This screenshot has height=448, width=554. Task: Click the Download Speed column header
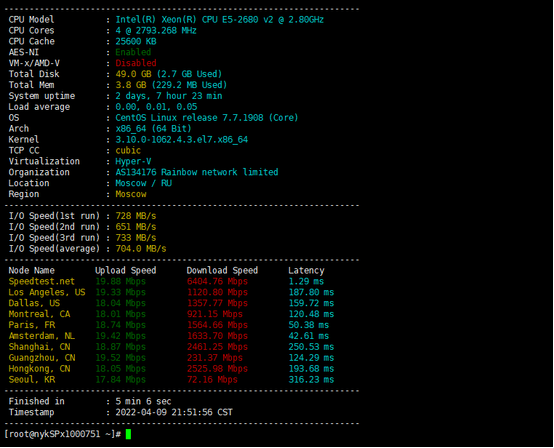222,271
